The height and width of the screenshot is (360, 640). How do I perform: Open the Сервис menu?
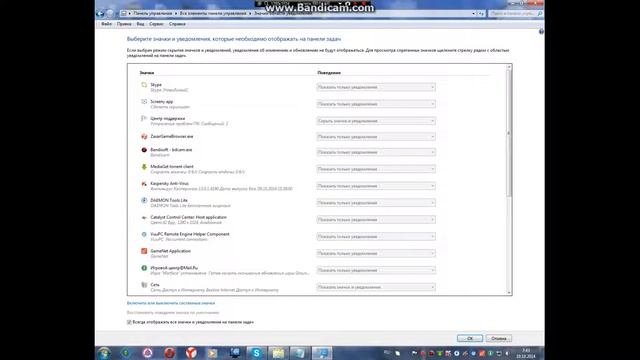click(156, 24)
